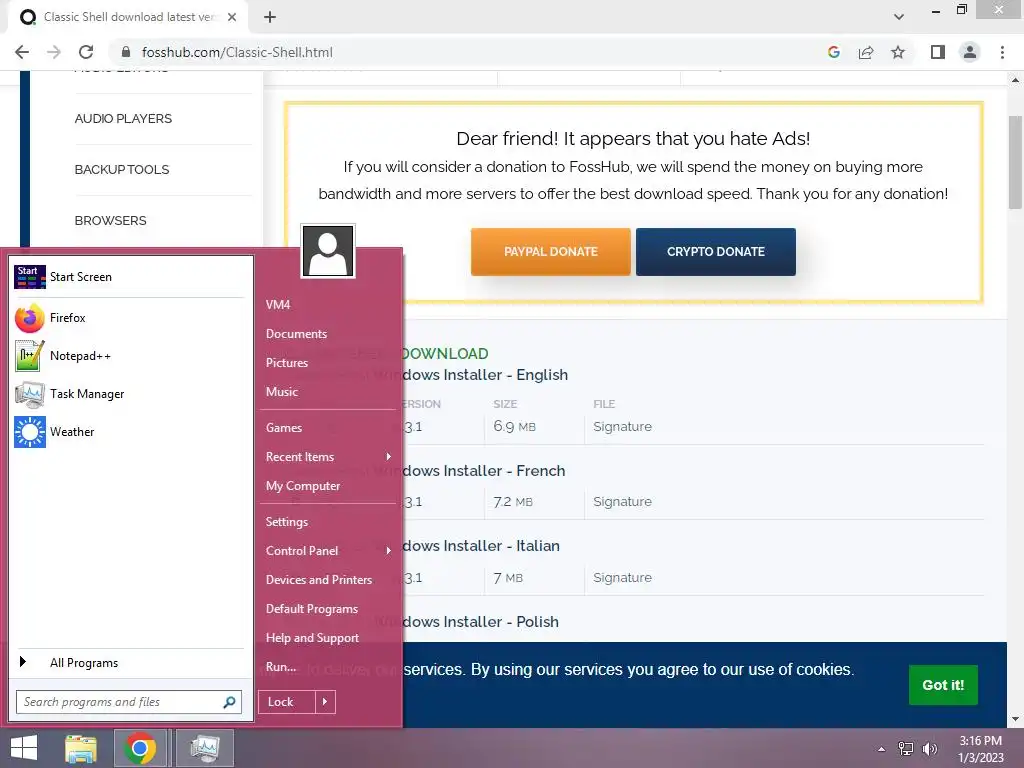This screenshot has height=768, width=1024.
Task: Bookmark this page with the star
Action: coord(898,52)
